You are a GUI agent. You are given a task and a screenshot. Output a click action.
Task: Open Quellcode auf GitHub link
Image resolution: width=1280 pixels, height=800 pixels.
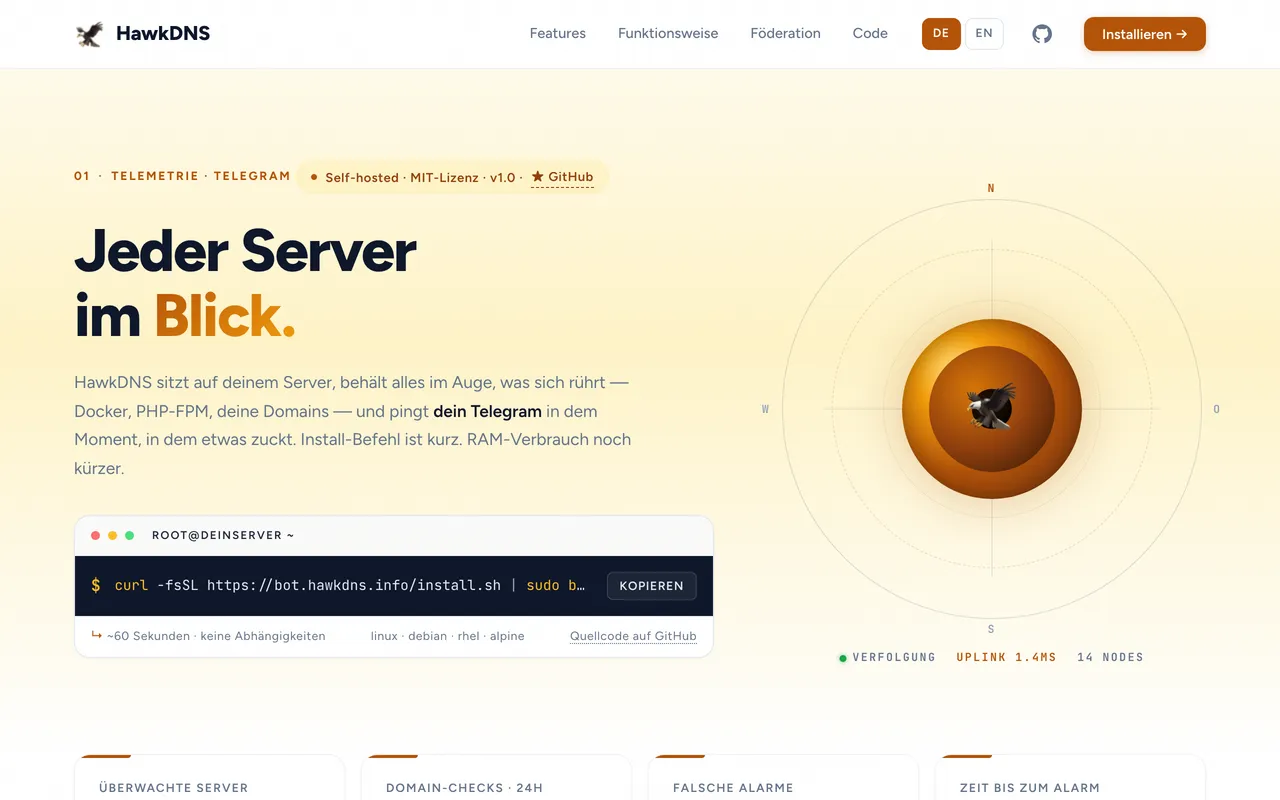(x=633, y=636)
